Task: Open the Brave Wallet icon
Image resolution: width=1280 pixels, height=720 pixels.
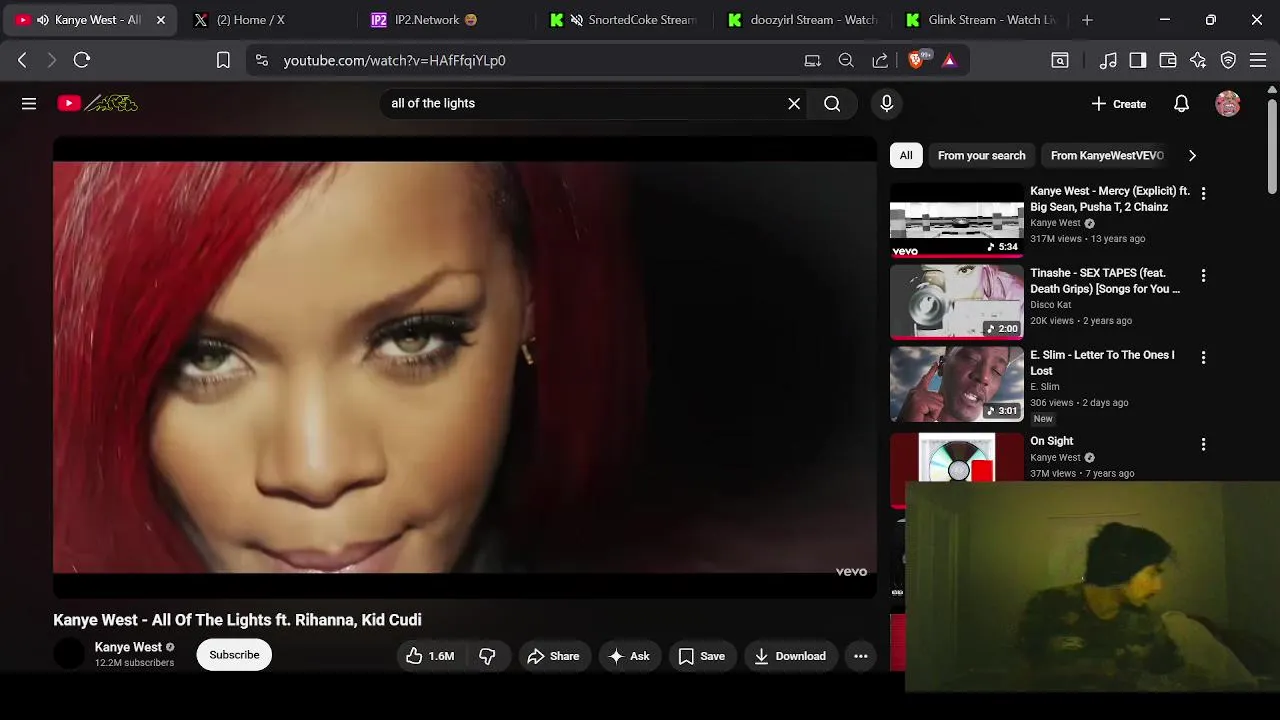Action: [1168, 60]
